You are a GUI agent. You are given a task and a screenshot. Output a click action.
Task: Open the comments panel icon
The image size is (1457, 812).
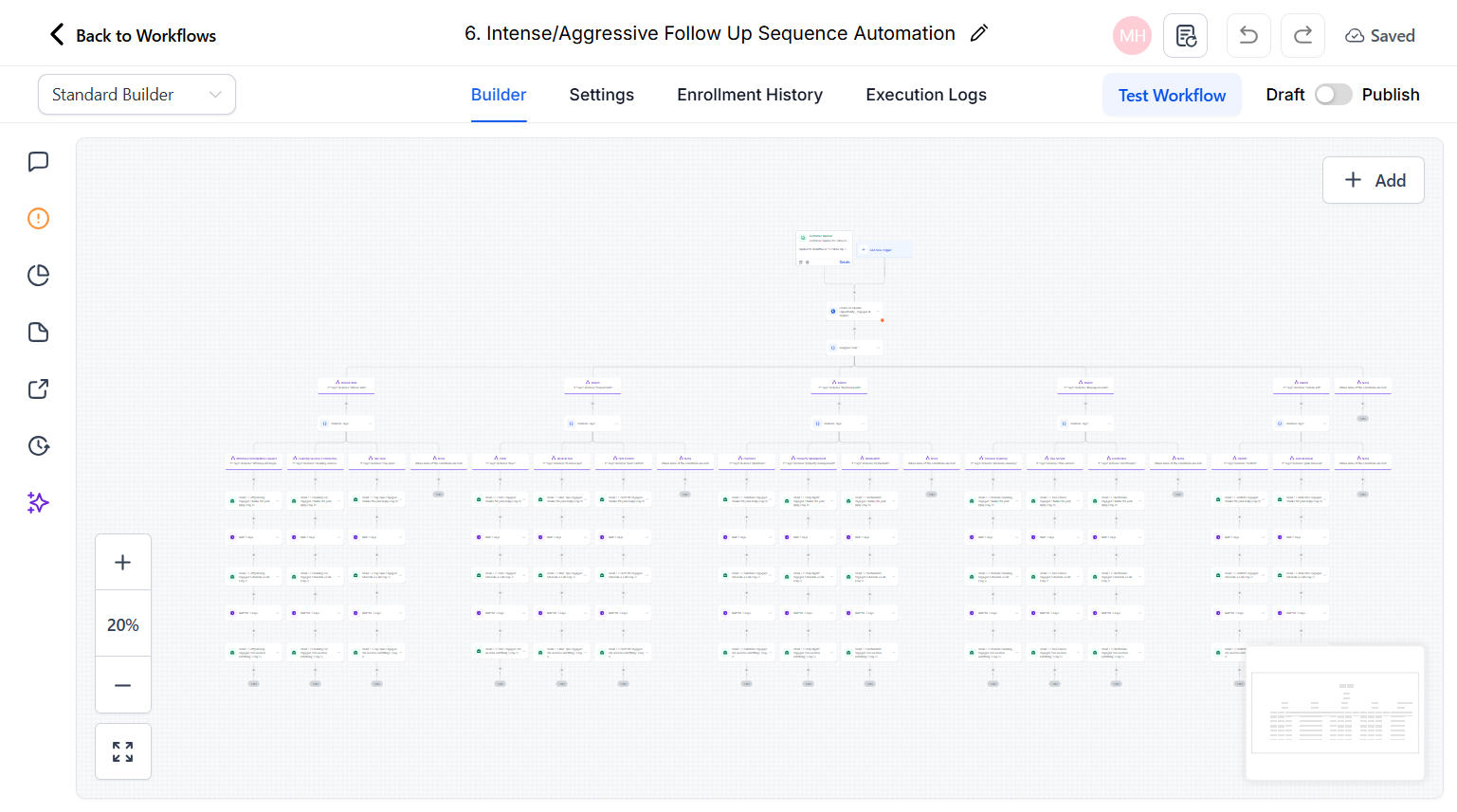pos(38,162)
